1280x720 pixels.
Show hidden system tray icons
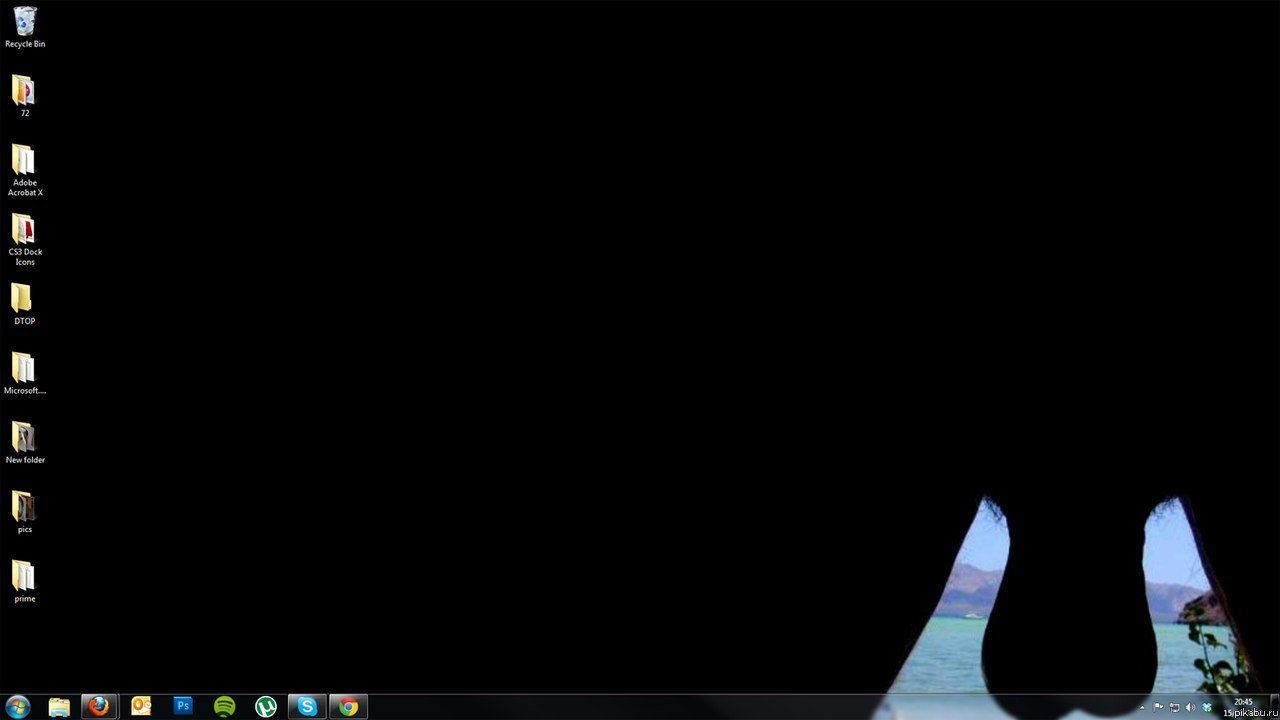pyautogui.click(x=1142, y=707)
